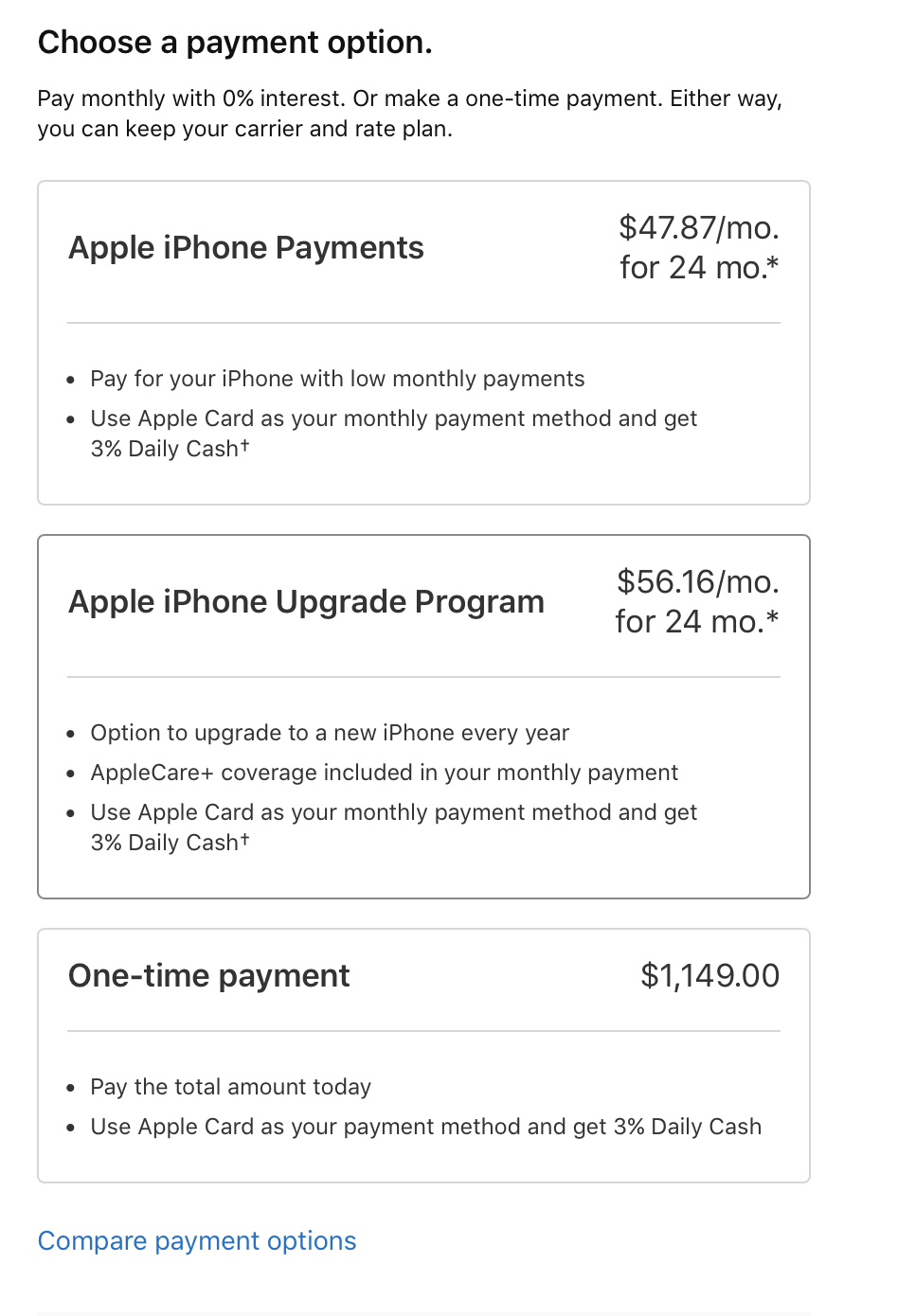Screen dimensions: 898x1316
Task: Click the "AppleCare+ coverage included" bullet
Action: tap(384, 773)
